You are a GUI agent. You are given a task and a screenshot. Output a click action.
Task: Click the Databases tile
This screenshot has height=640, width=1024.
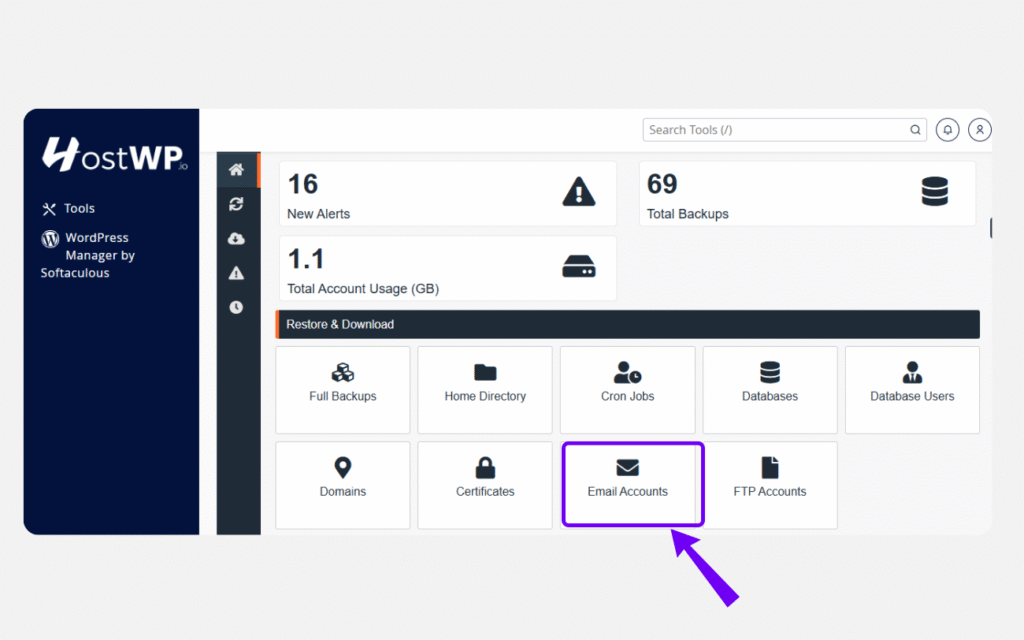770,389
